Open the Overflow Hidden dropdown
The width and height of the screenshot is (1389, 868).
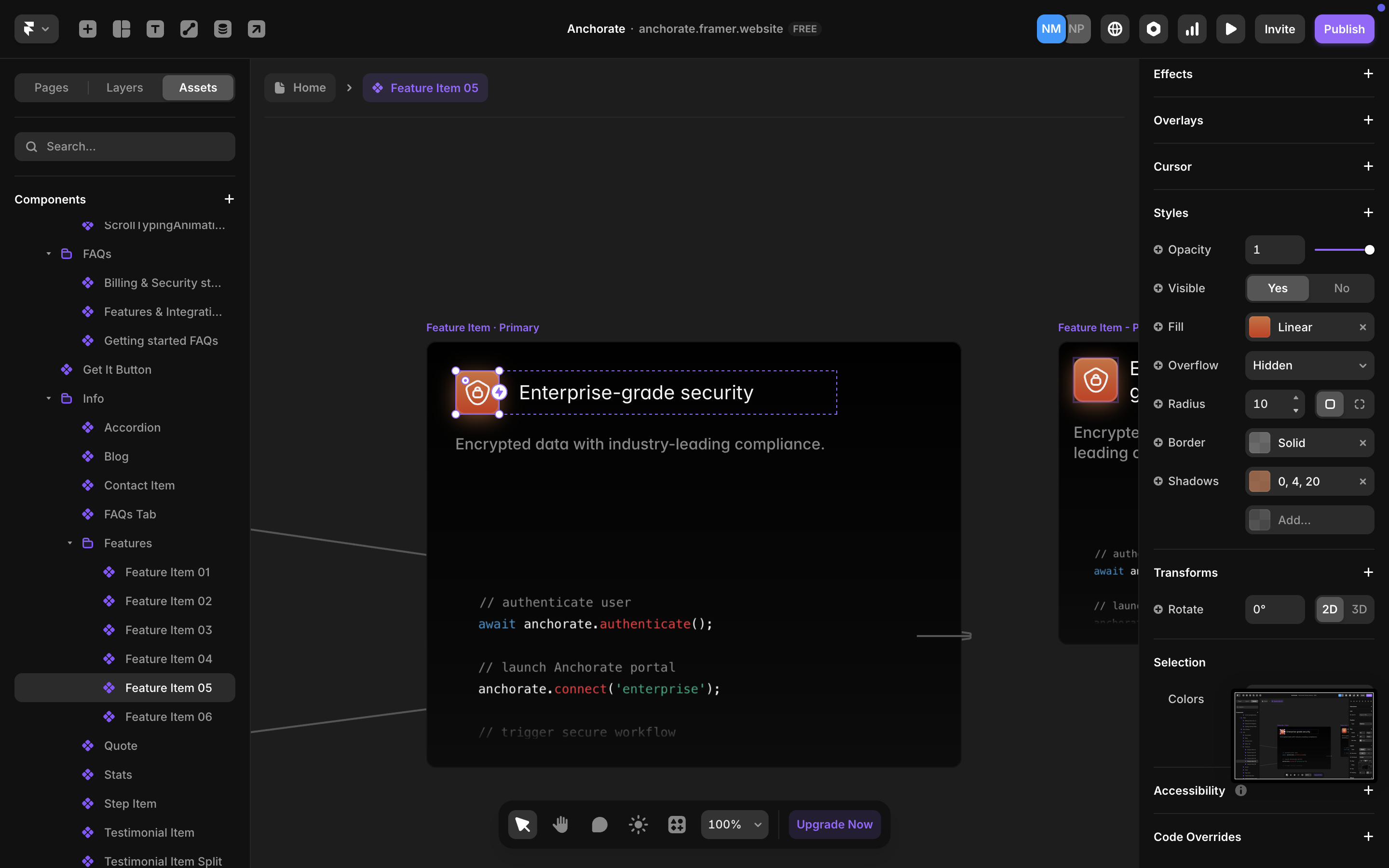coord(1308,366)
